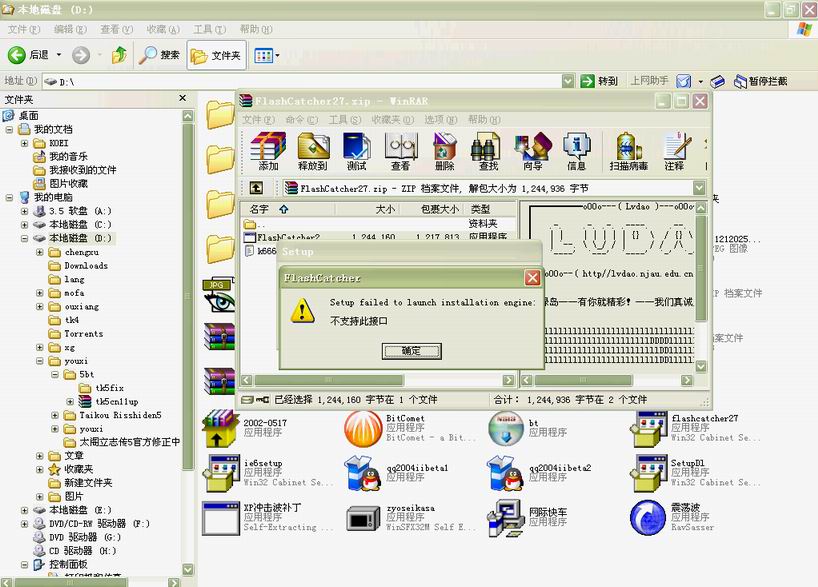
Task: Toggle the Folders (文件夹) pane button
Action: (216, 55)
